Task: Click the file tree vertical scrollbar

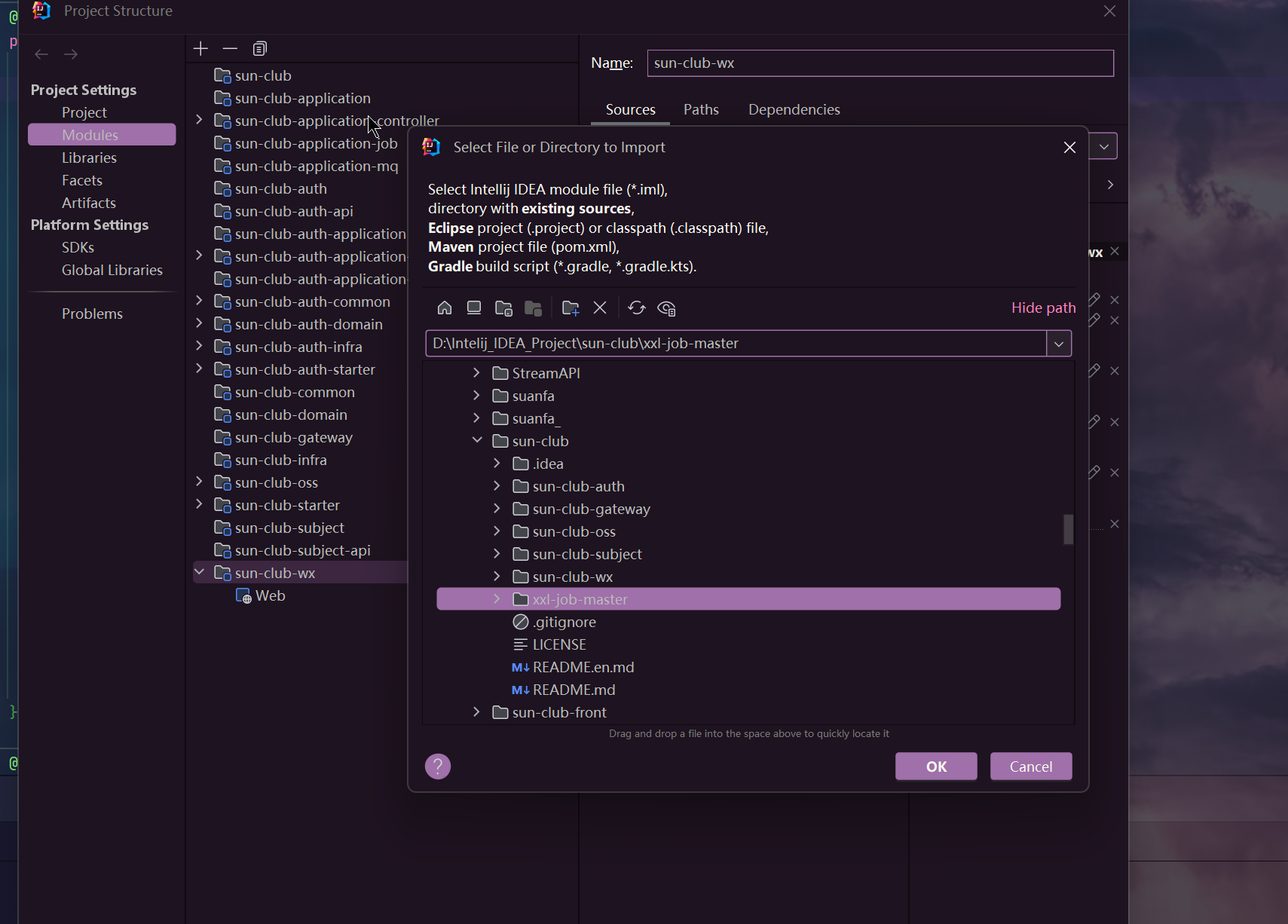Action: pos(1068,529)
